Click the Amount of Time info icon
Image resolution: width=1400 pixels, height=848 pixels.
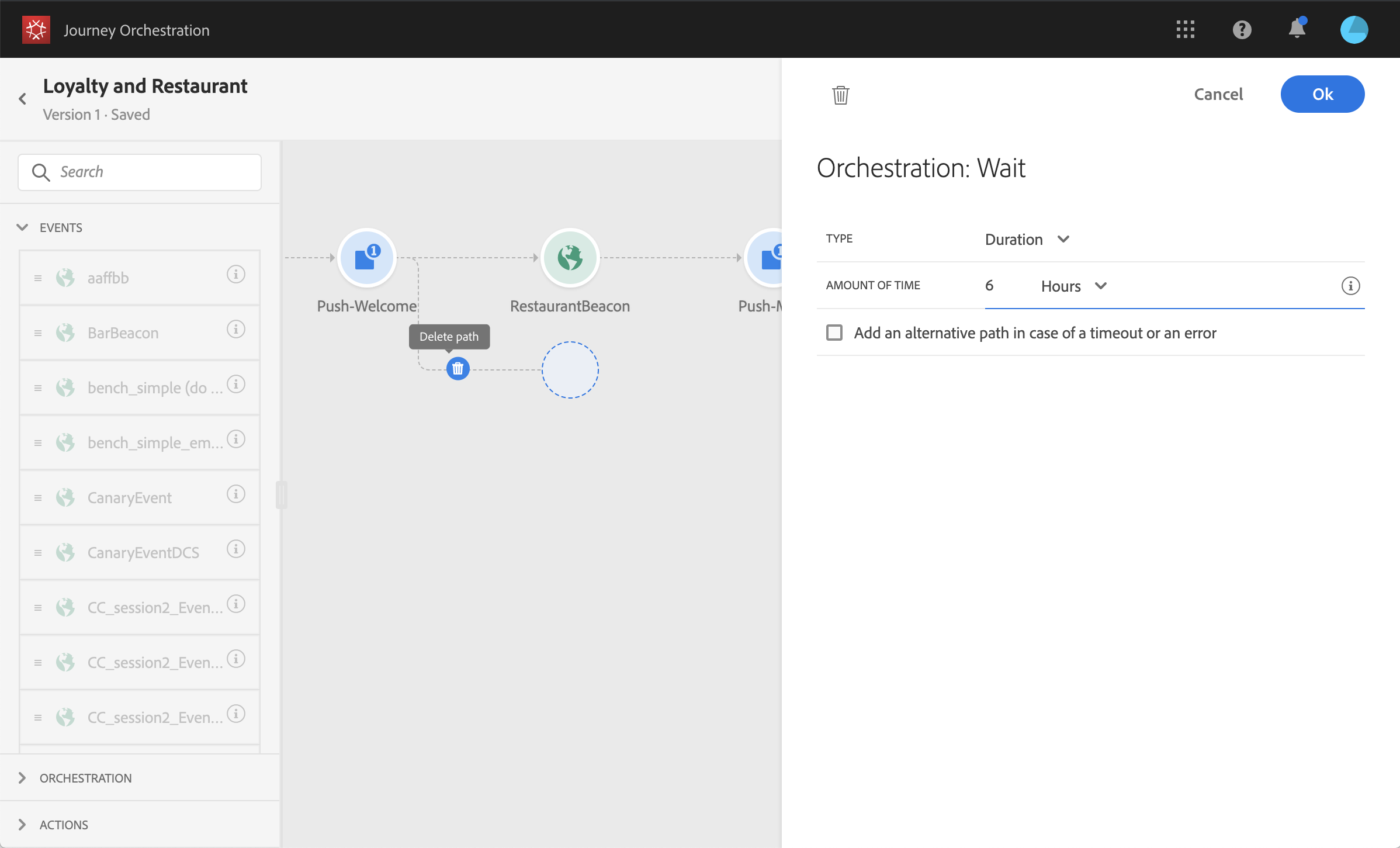tap(1350, 286)
